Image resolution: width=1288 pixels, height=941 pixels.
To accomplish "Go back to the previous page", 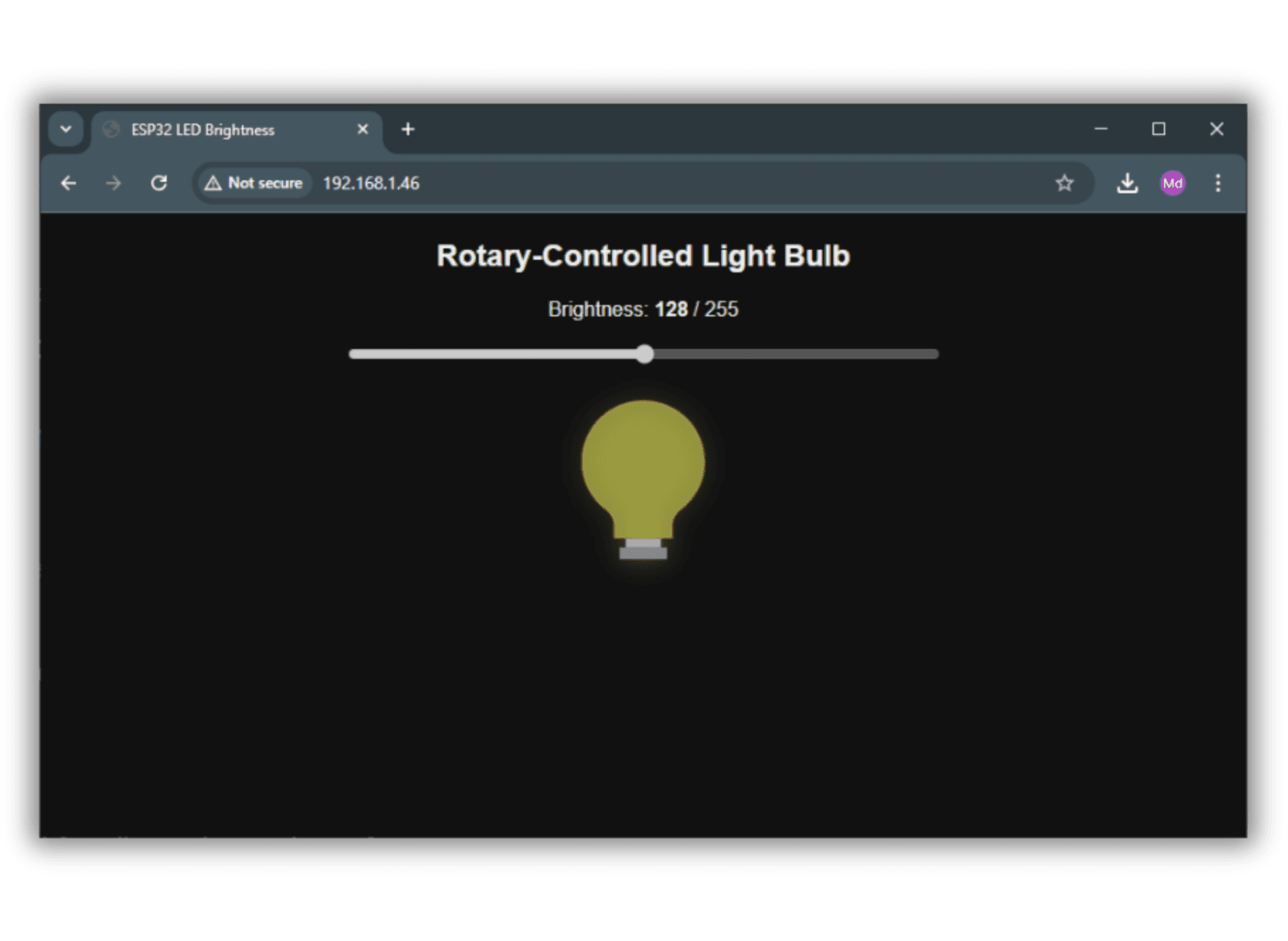I will 69,183.
